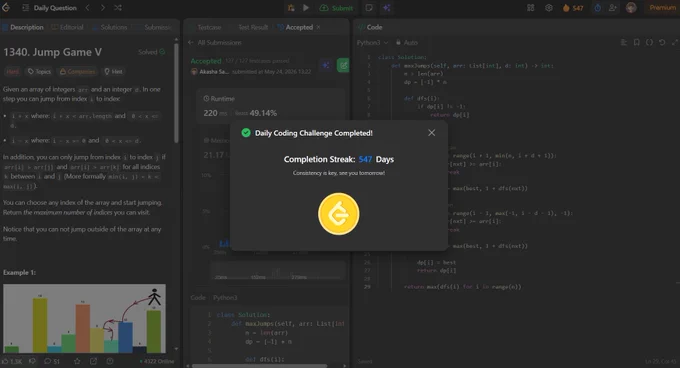Click the description panel vertical scrollbar
Viewport: 680px width, 368px height.
click(x=176, y=93)
